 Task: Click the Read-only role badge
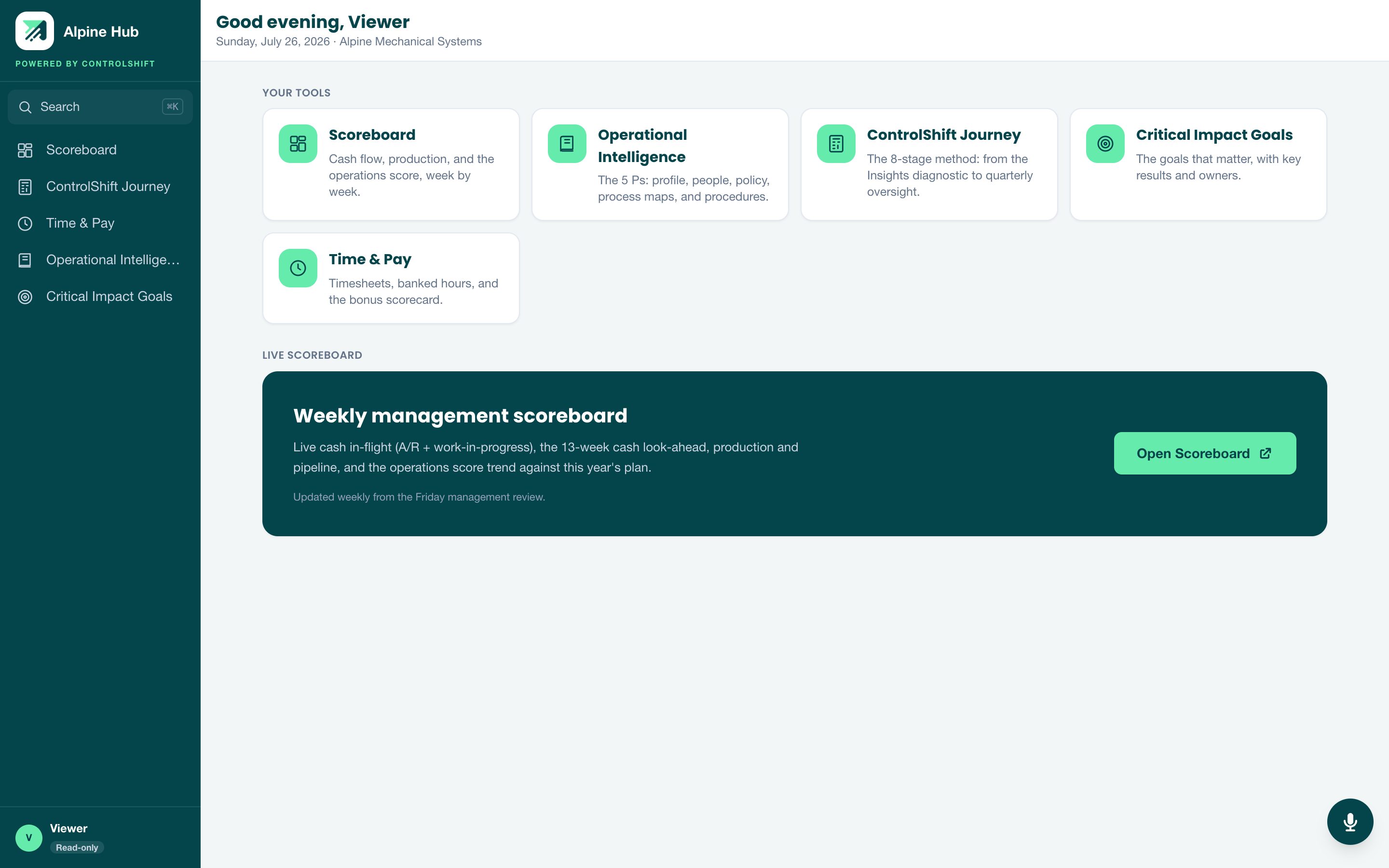pyautogui.click(x=77, y=848)
